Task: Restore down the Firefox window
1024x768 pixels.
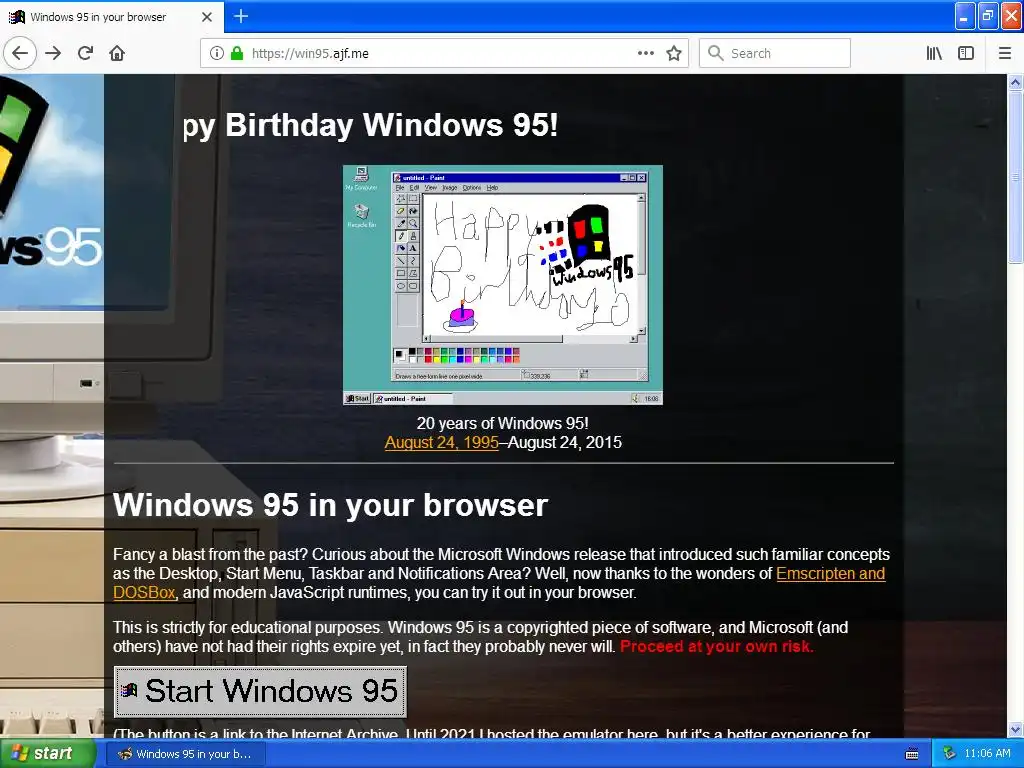Action: pyautogui.click(x=988, y=16)
